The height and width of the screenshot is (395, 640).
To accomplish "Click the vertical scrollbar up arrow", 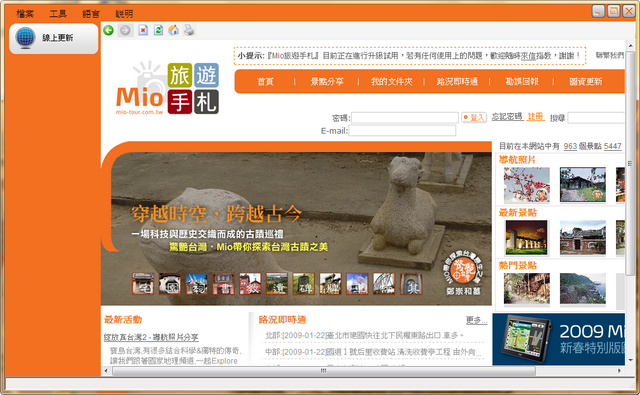I will [631, 46].
